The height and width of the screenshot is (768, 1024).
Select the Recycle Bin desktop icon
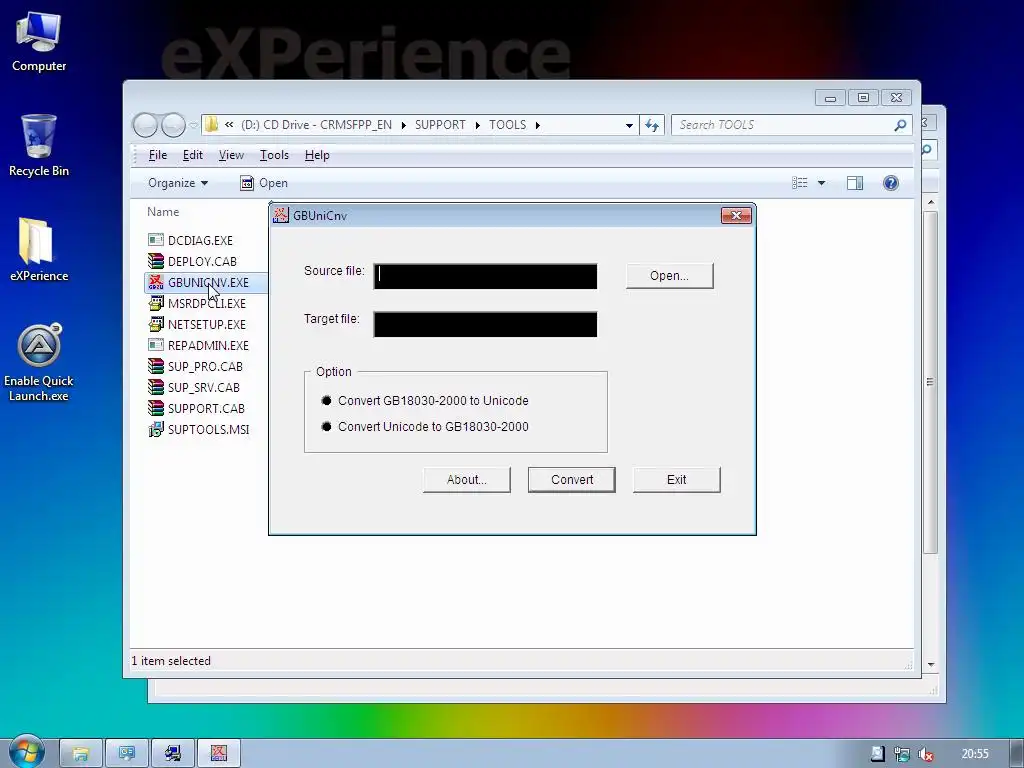(x=39, y=146)
